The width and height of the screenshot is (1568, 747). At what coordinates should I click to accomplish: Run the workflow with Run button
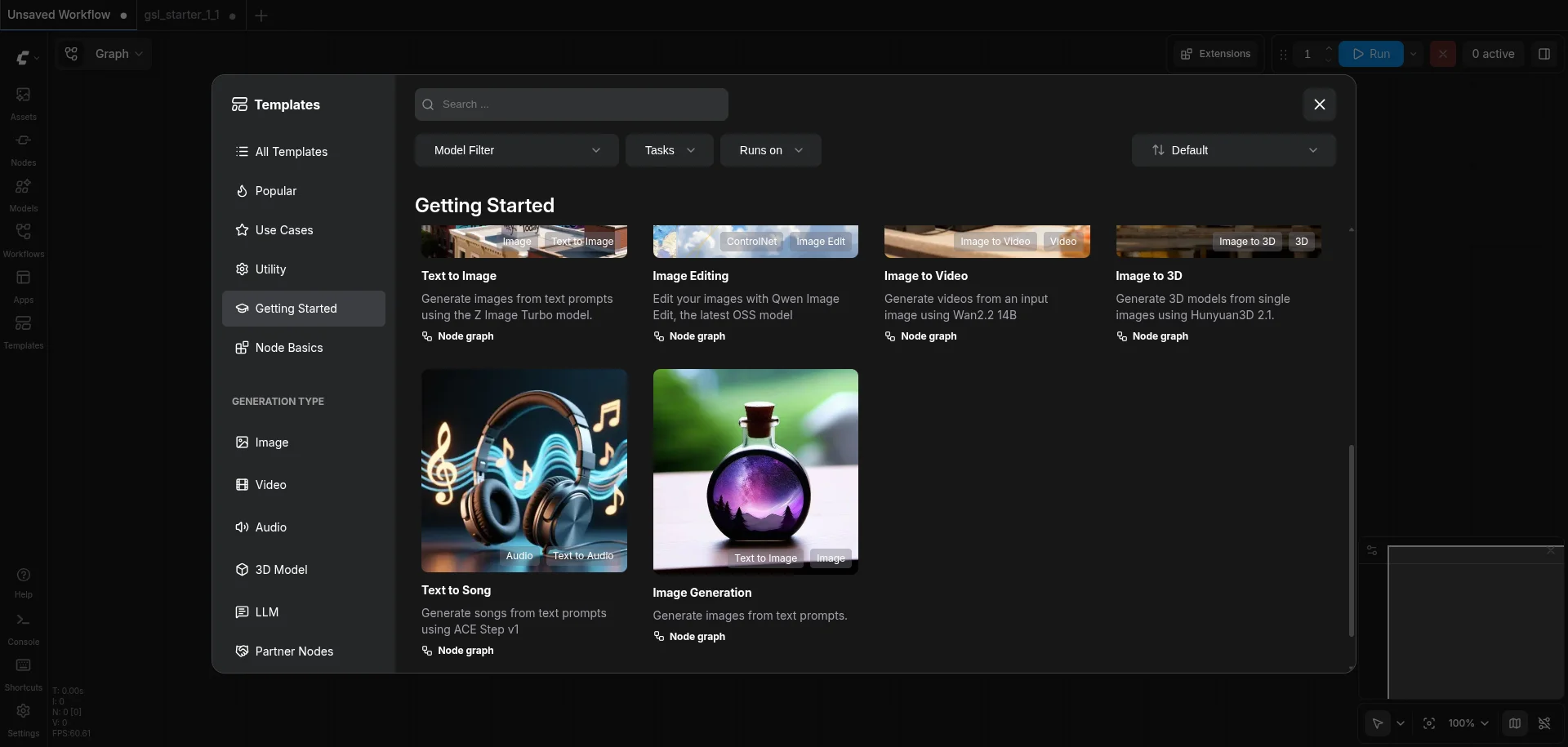(1371, 54)
